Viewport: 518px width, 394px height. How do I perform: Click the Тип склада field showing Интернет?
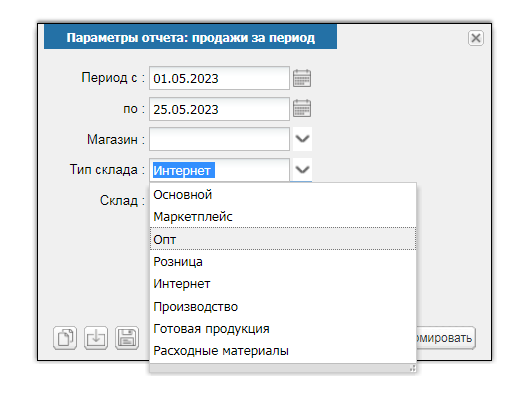pos(219,170)
